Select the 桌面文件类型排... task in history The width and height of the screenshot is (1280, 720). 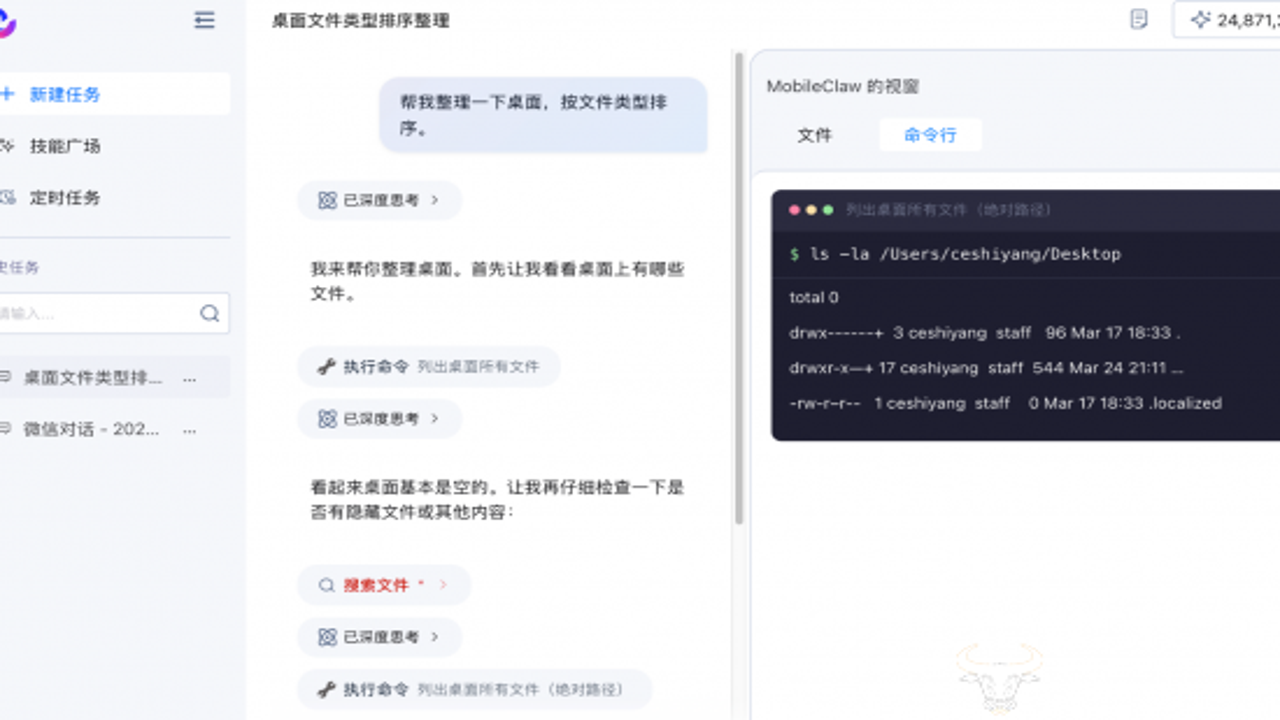(113, 378)
